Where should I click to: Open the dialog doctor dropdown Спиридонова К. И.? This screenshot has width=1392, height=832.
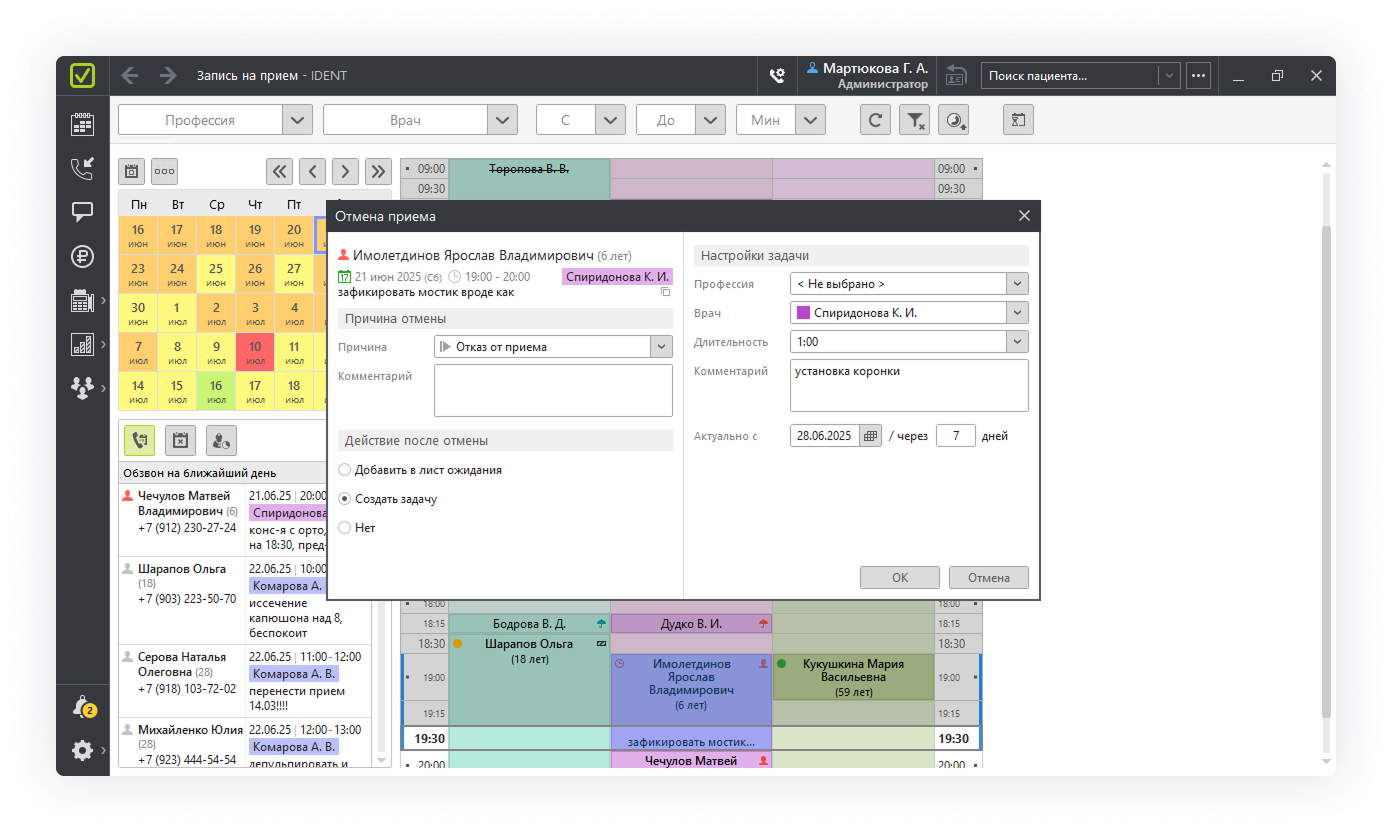(x=1018, y=313)
